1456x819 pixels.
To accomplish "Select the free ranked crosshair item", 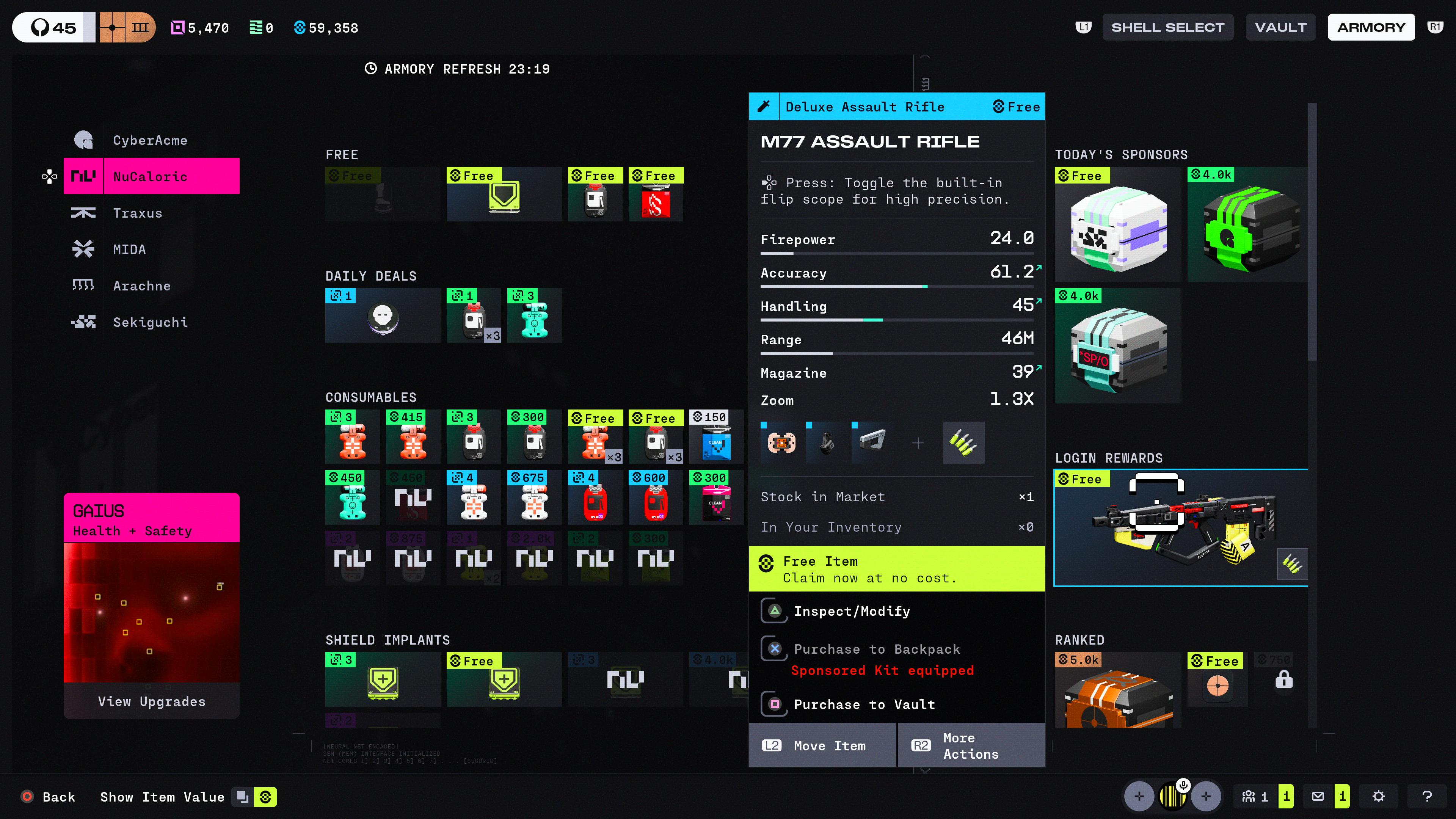I will (x=1218, y=679).
